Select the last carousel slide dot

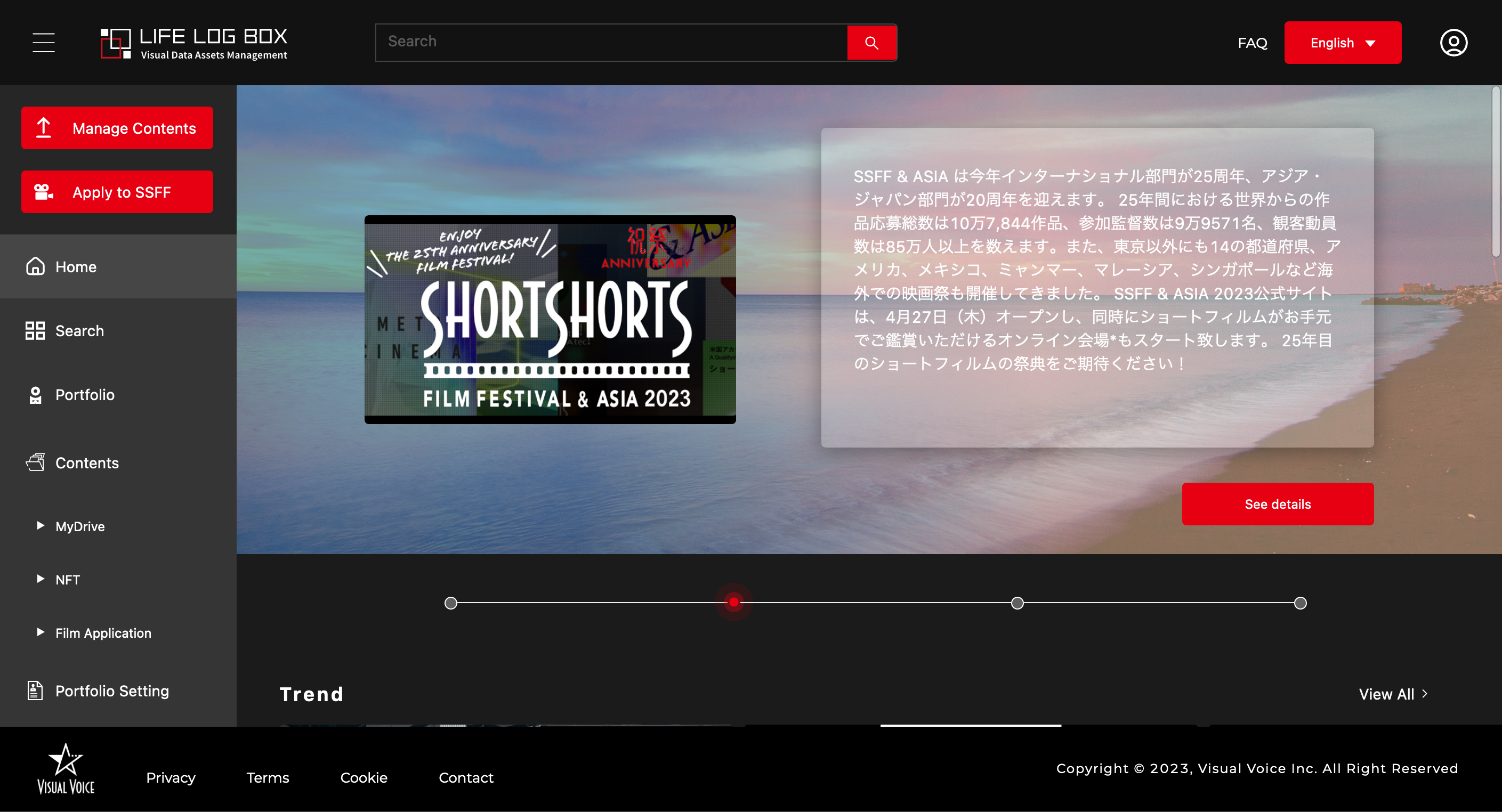(1300, 603)
